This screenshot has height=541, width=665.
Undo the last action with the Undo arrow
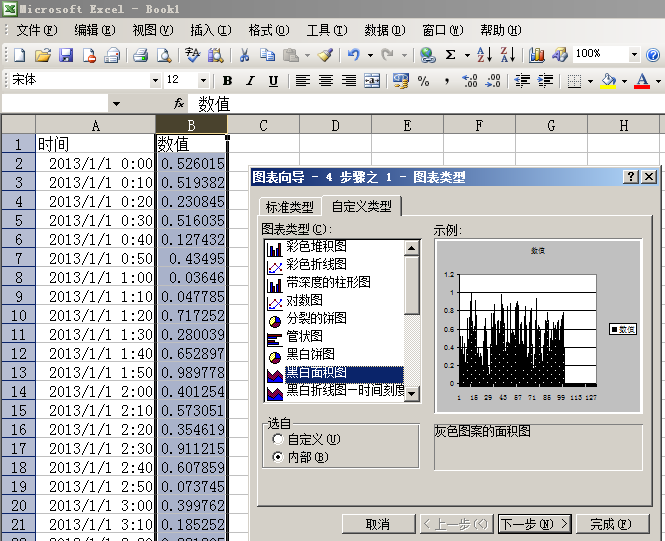(x=353, y=55)
